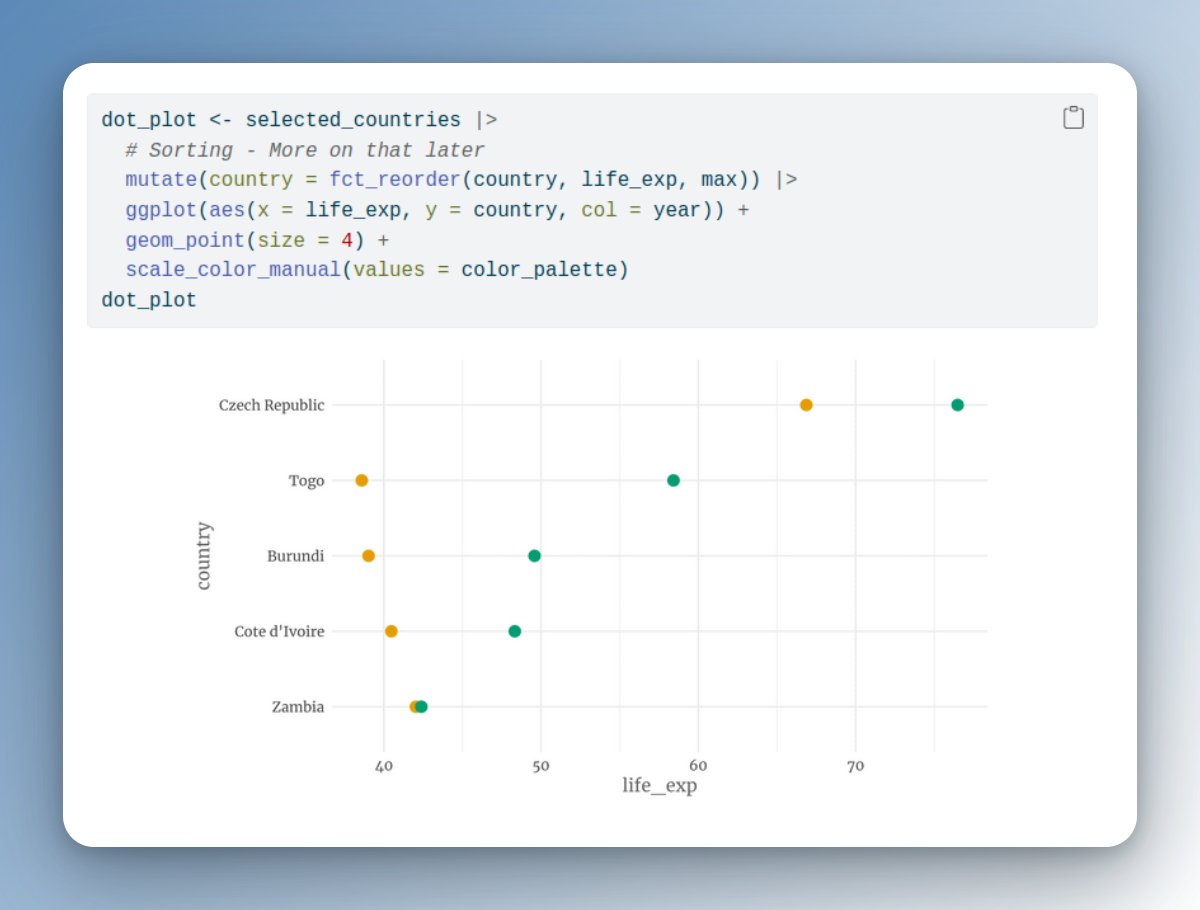
Task: Click the 'Togo' axis label
Action: pyautogui.click(x=307, y=481)
